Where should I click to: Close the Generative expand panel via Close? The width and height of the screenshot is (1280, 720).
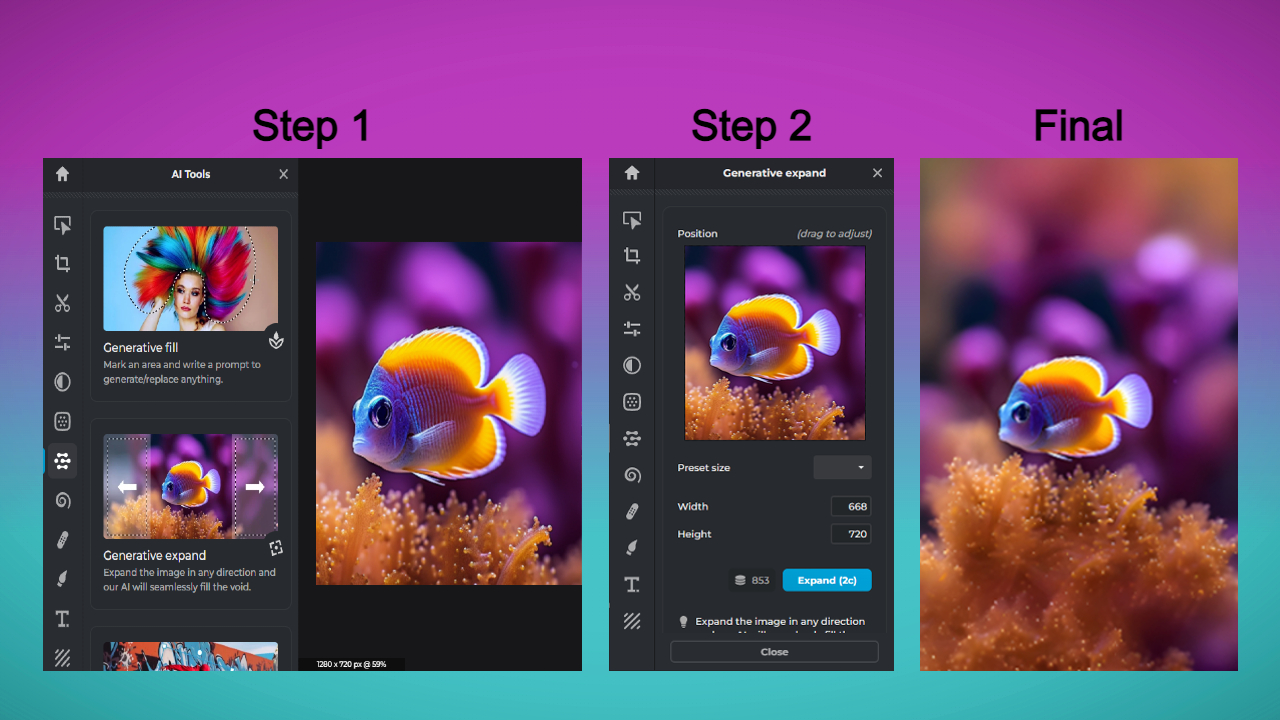[x=774, y=651]
